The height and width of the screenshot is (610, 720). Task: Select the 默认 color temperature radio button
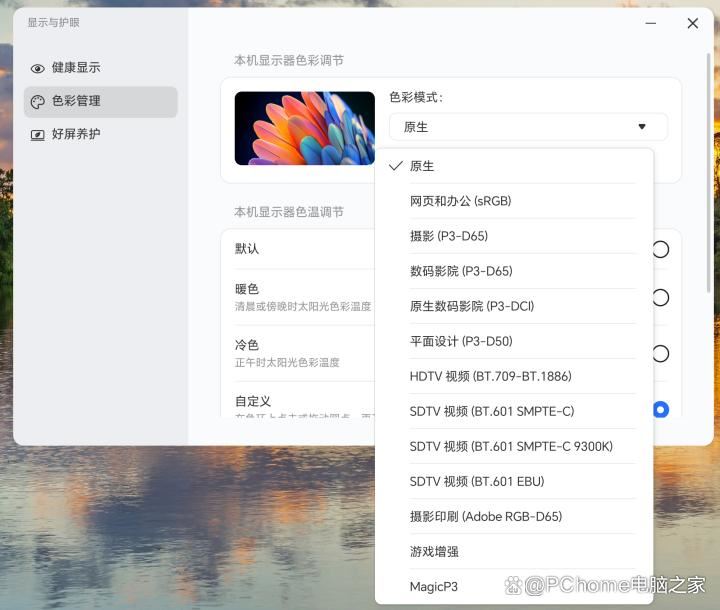(x=660, y=249)
